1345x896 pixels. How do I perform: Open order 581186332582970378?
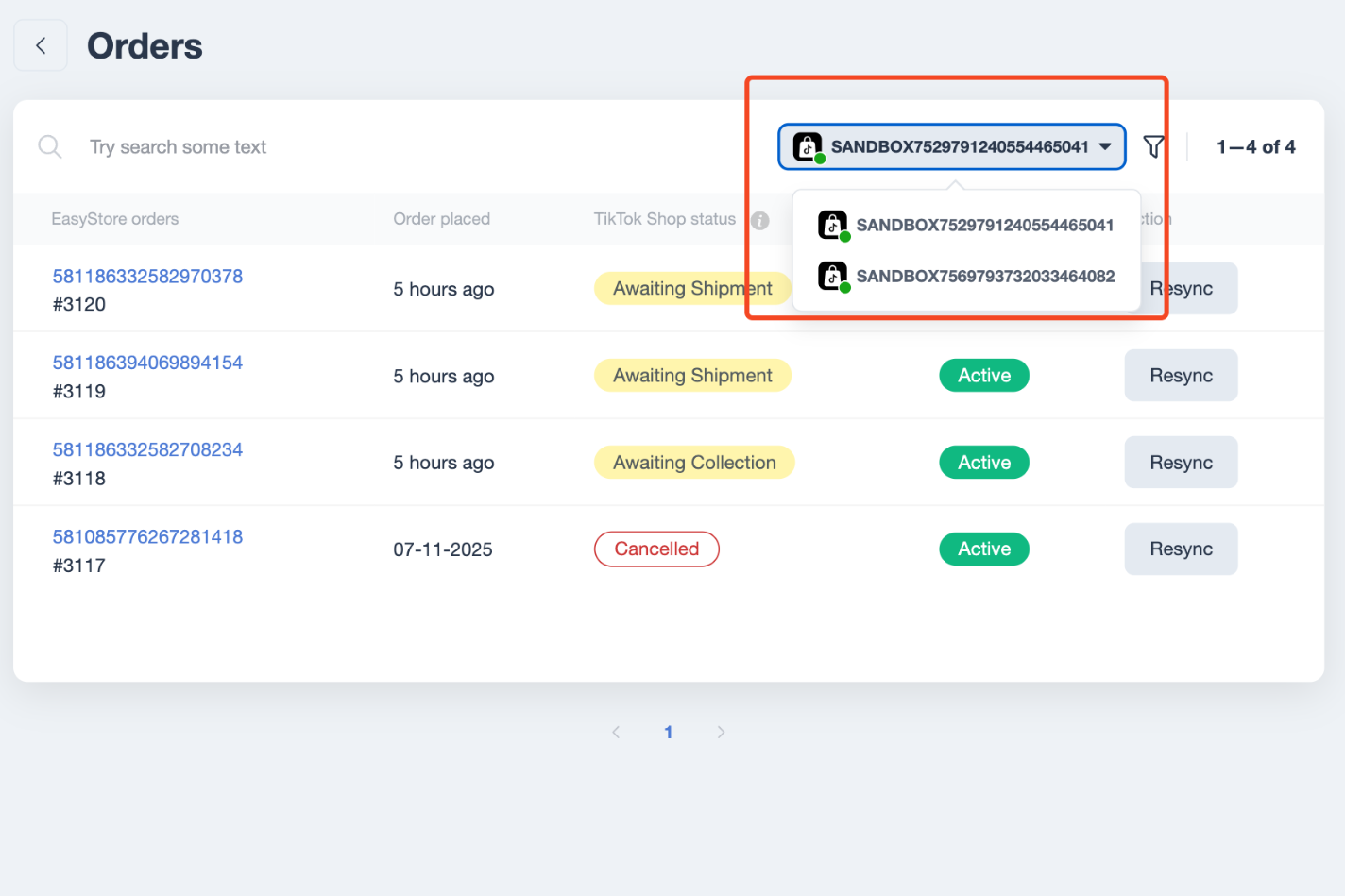(x=147, y=276)
